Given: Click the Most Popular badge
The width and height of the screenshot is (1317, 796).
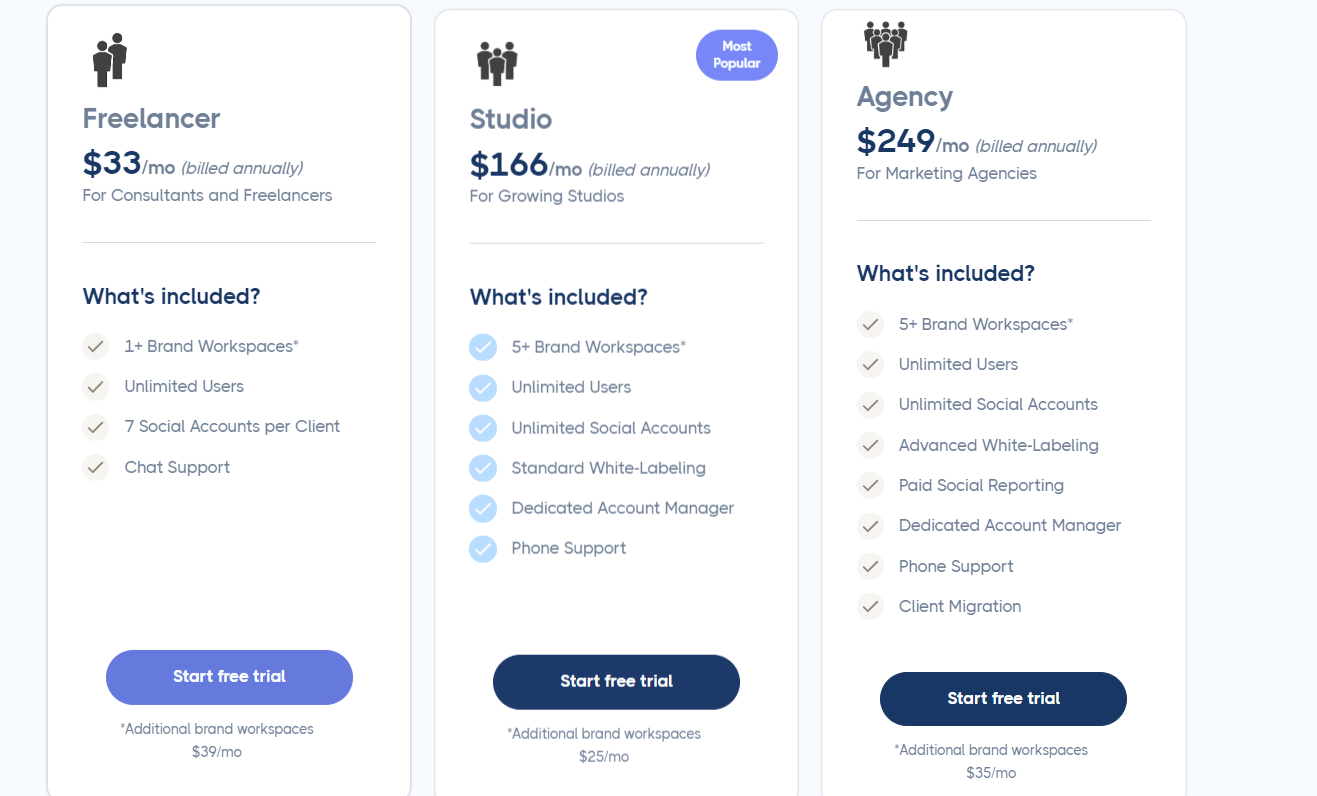Looking at the screenshot, I should click(x=736, y=55).
